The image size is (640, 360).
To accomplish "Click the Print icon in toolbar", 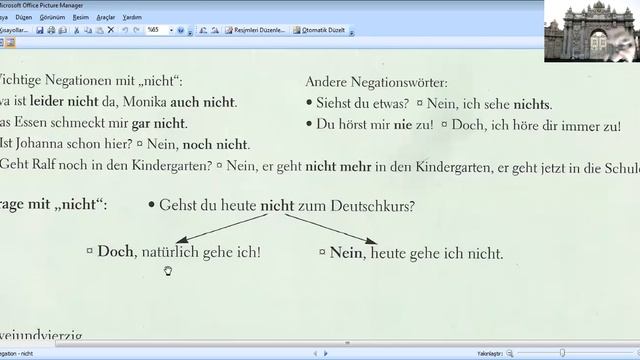I will point(51,30).
